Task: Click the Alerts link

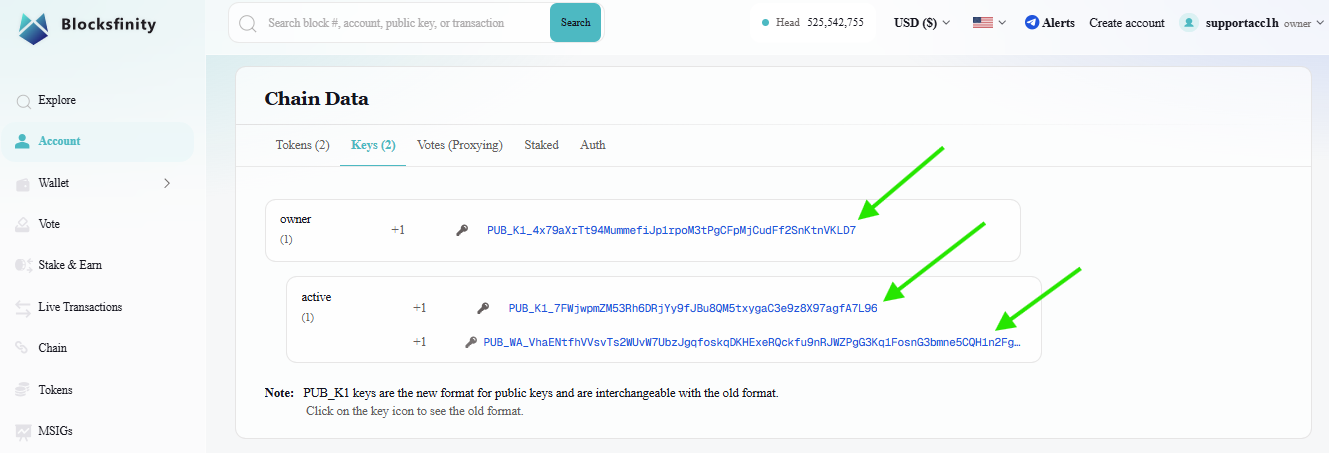Action: [x=1059, y=22]
